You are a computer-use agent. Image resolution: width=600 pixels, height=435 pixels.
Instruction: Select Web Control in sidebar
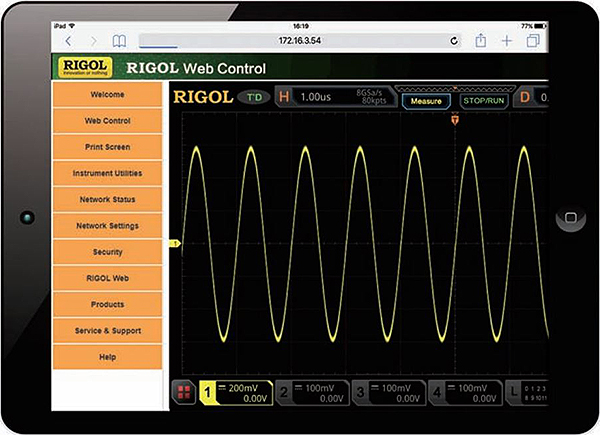[107, 121]
